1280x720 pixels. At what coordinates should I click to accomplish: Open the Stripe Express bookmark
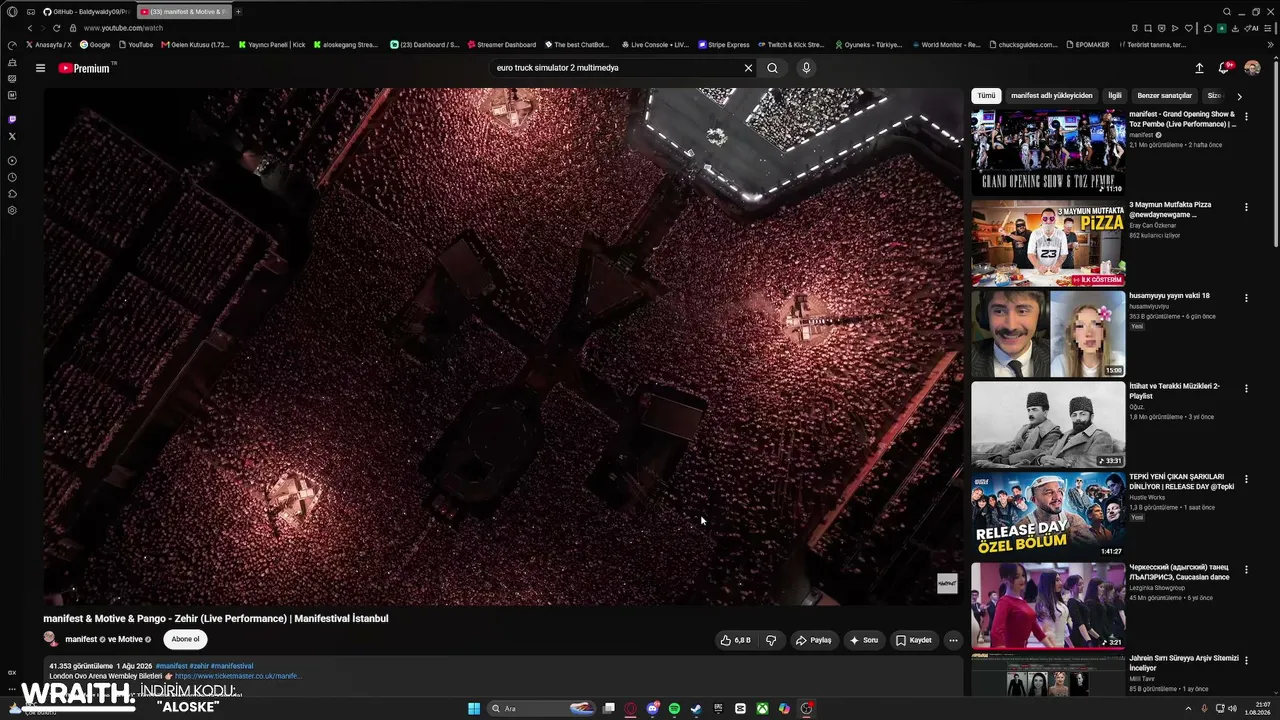[723, 45]
